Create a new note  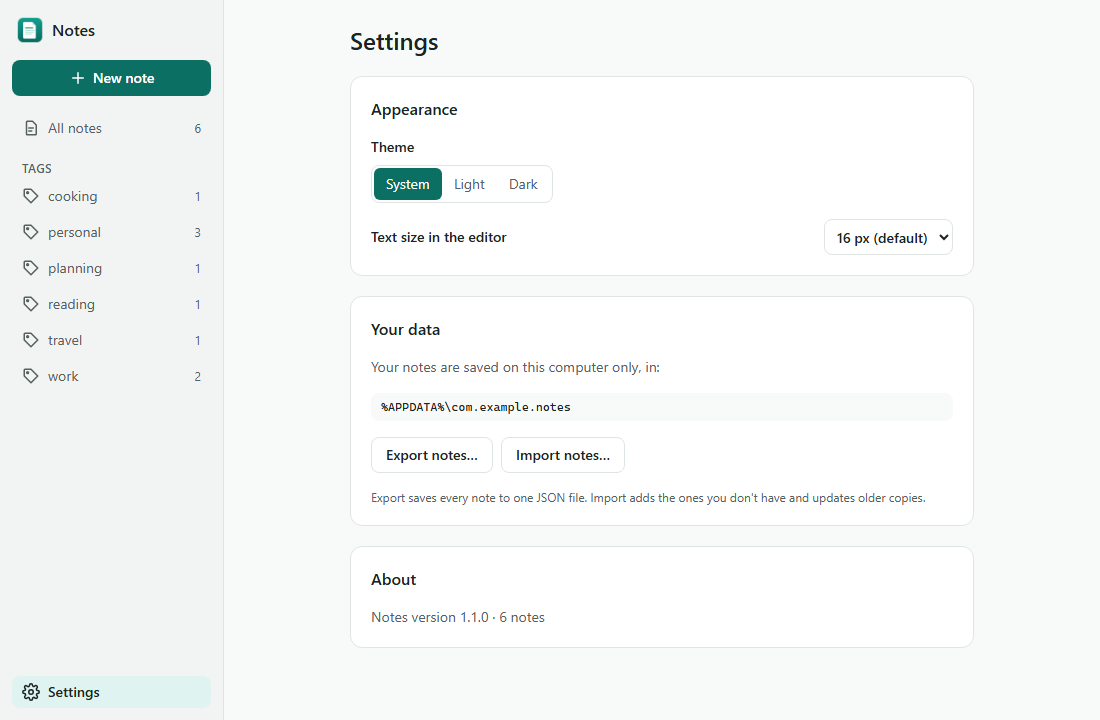pyautogui.click(x=112, y=78)
